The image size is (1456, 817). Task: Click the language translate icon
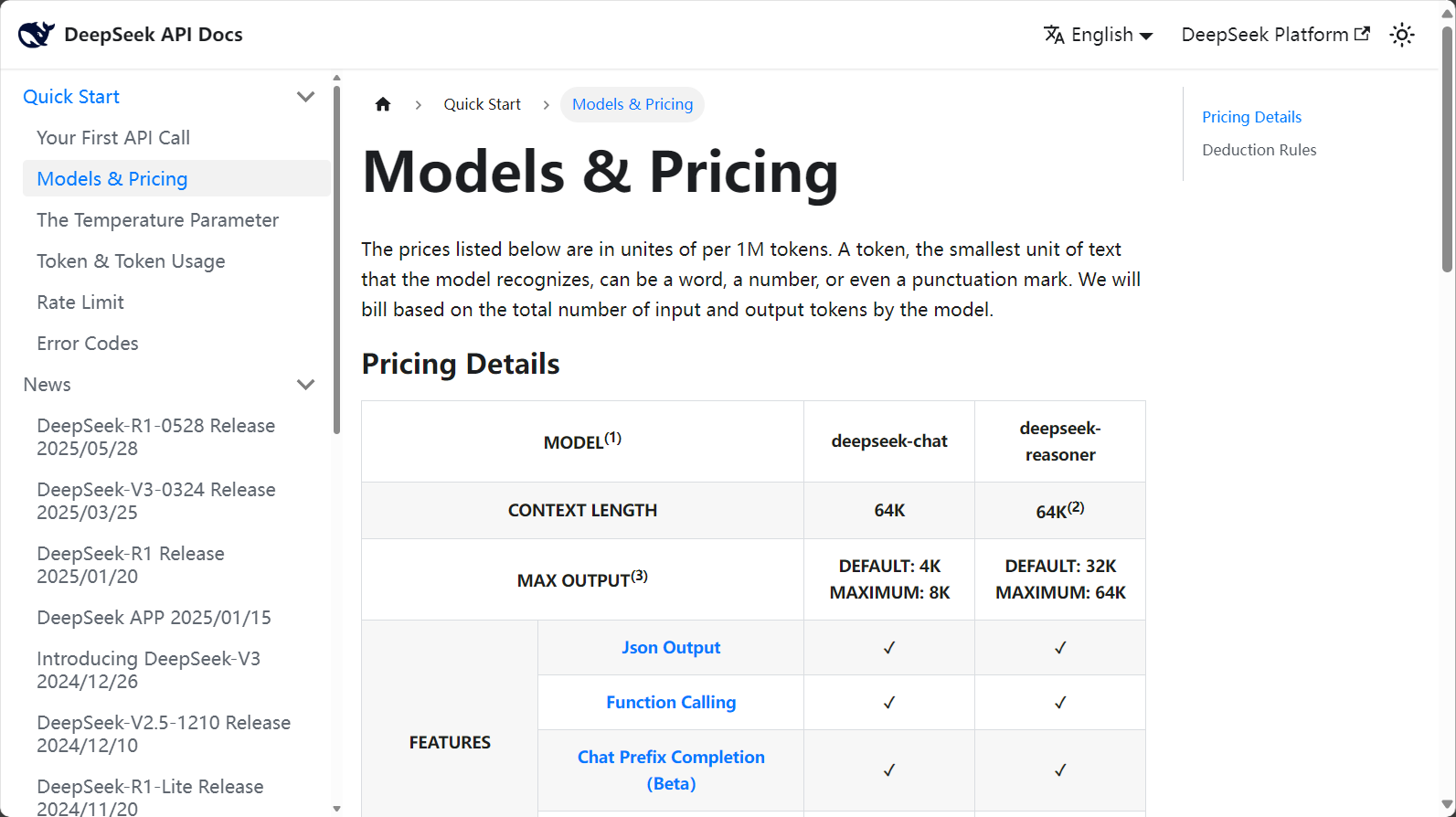tap(1054, 35)
